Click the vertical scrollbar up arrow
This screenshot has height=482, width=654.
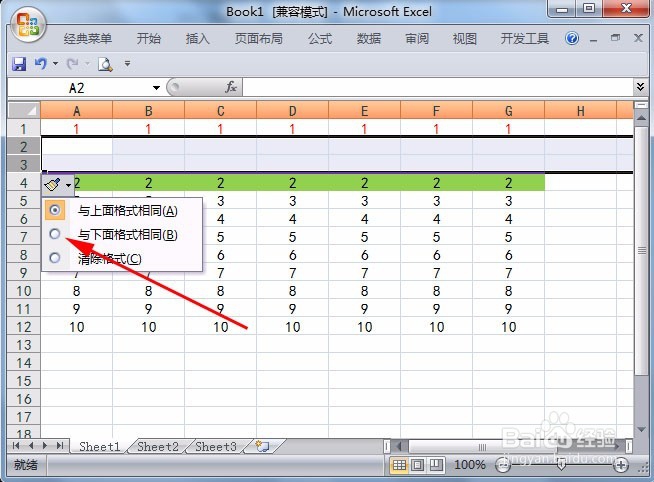[x=641, y=118]
